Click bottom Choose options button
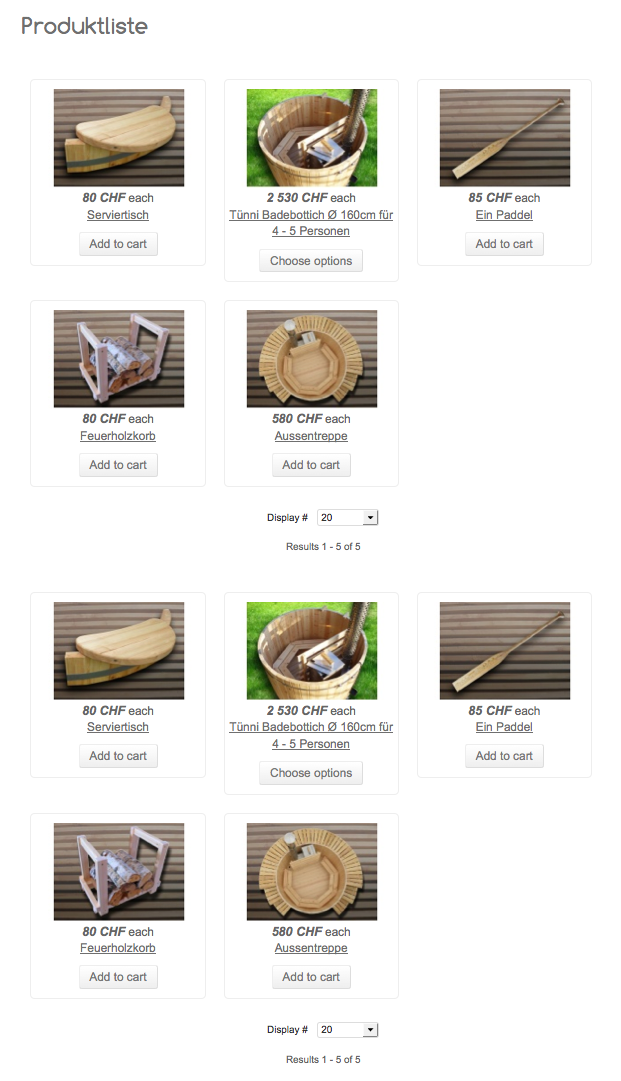621x1081 pixels. [311, 773]
